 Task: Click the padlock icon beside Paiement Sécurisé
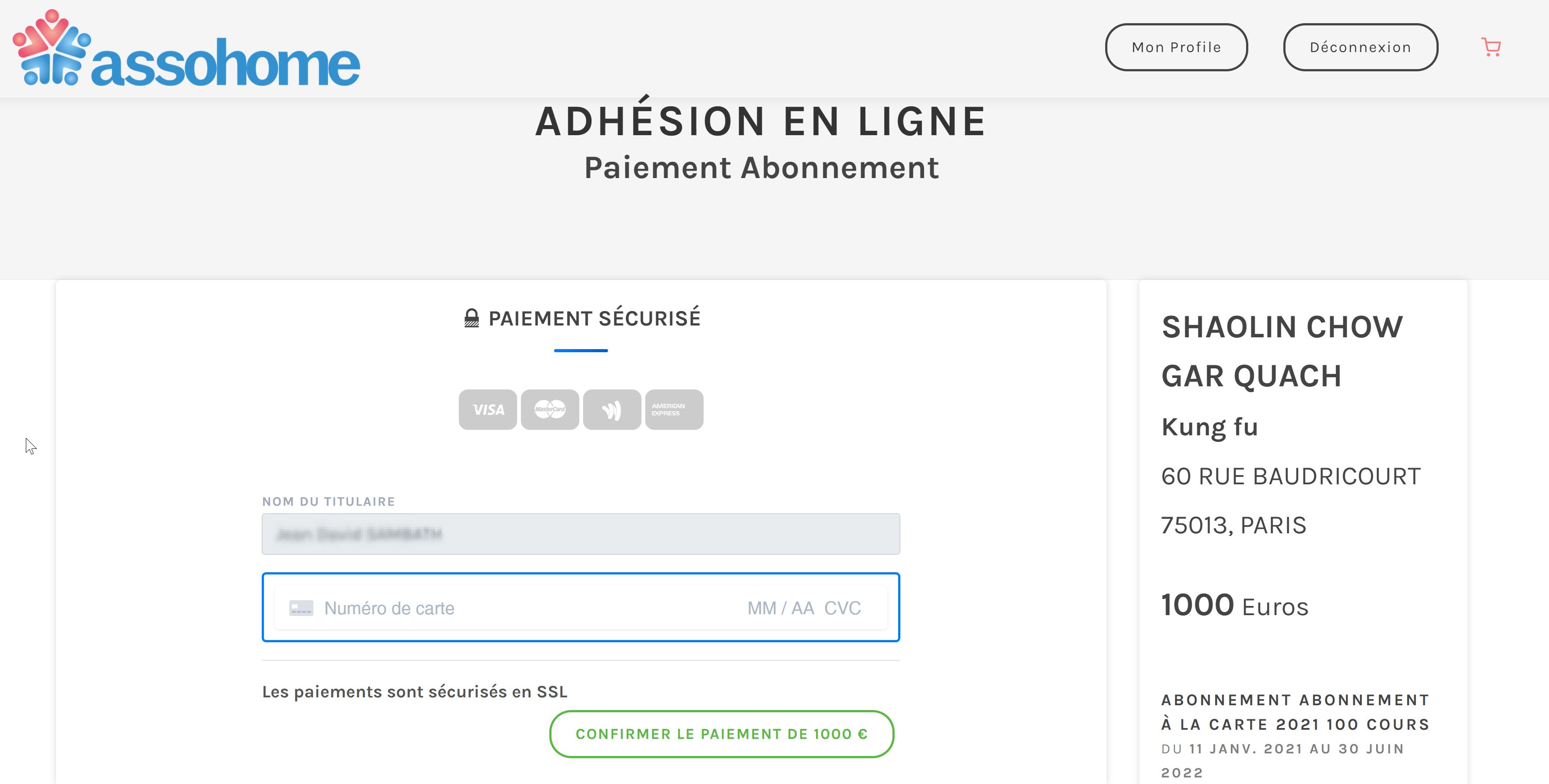[472, 318]
